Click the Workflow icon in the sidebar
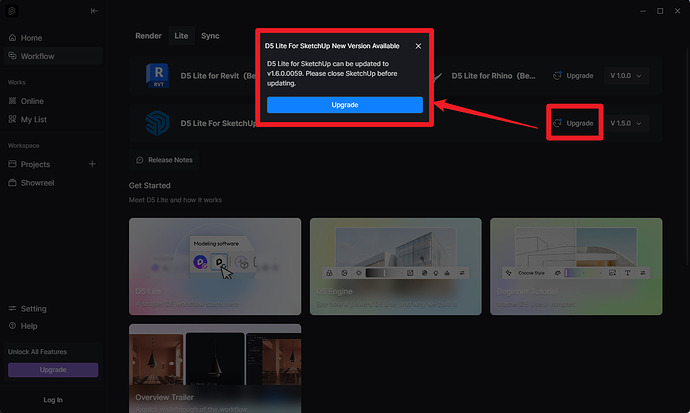Screen dimensions: 690x413 [12, 56]
